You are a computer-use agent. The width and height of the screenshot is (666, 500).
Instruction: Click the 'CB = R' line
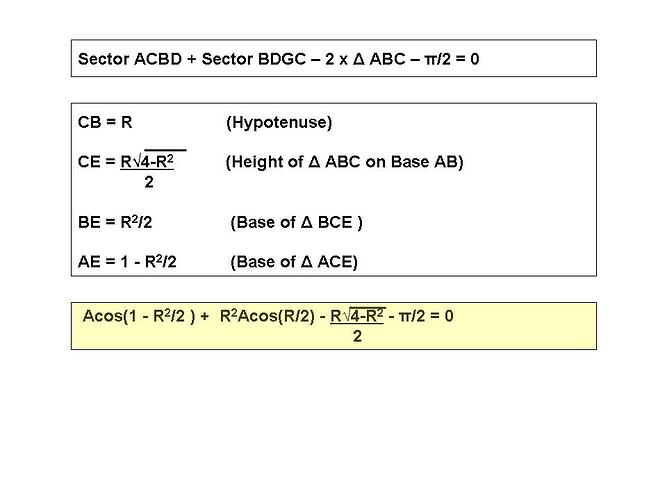[x=105, y=122]
